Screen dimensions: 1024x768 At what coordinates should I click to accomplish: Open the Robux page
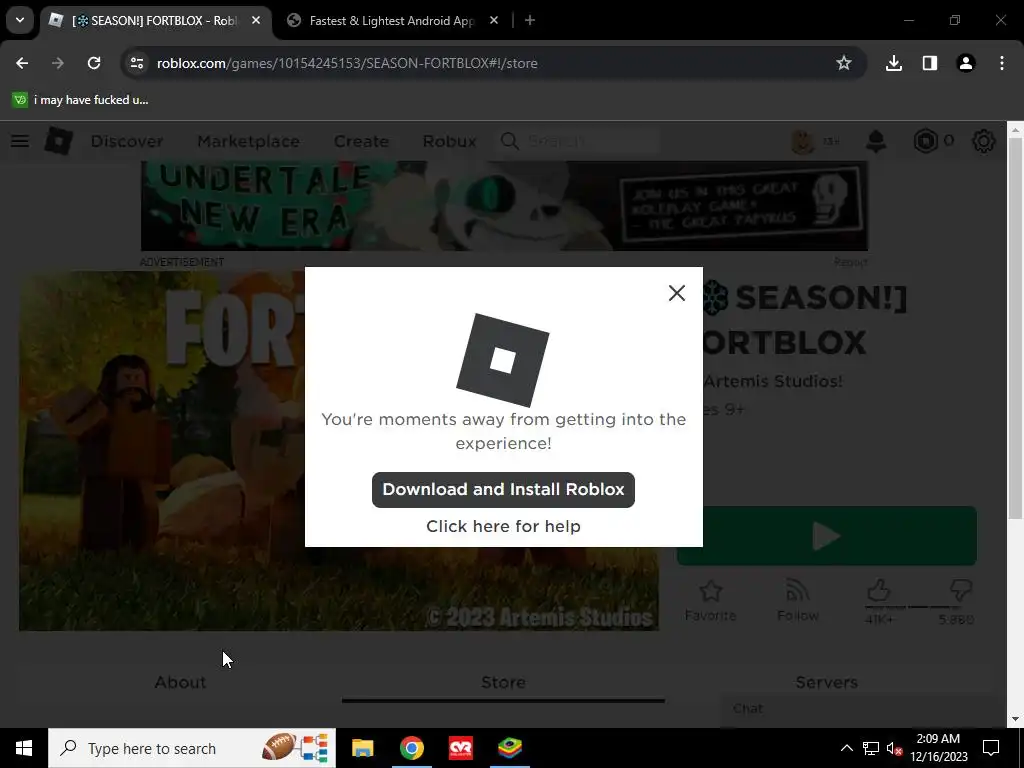tap(449, 141)
